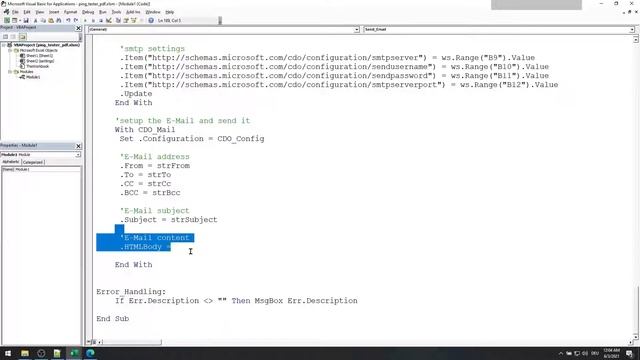640x360 pixels.
Task: Click the 'End Sub' line of code
Action: point(113,319)
